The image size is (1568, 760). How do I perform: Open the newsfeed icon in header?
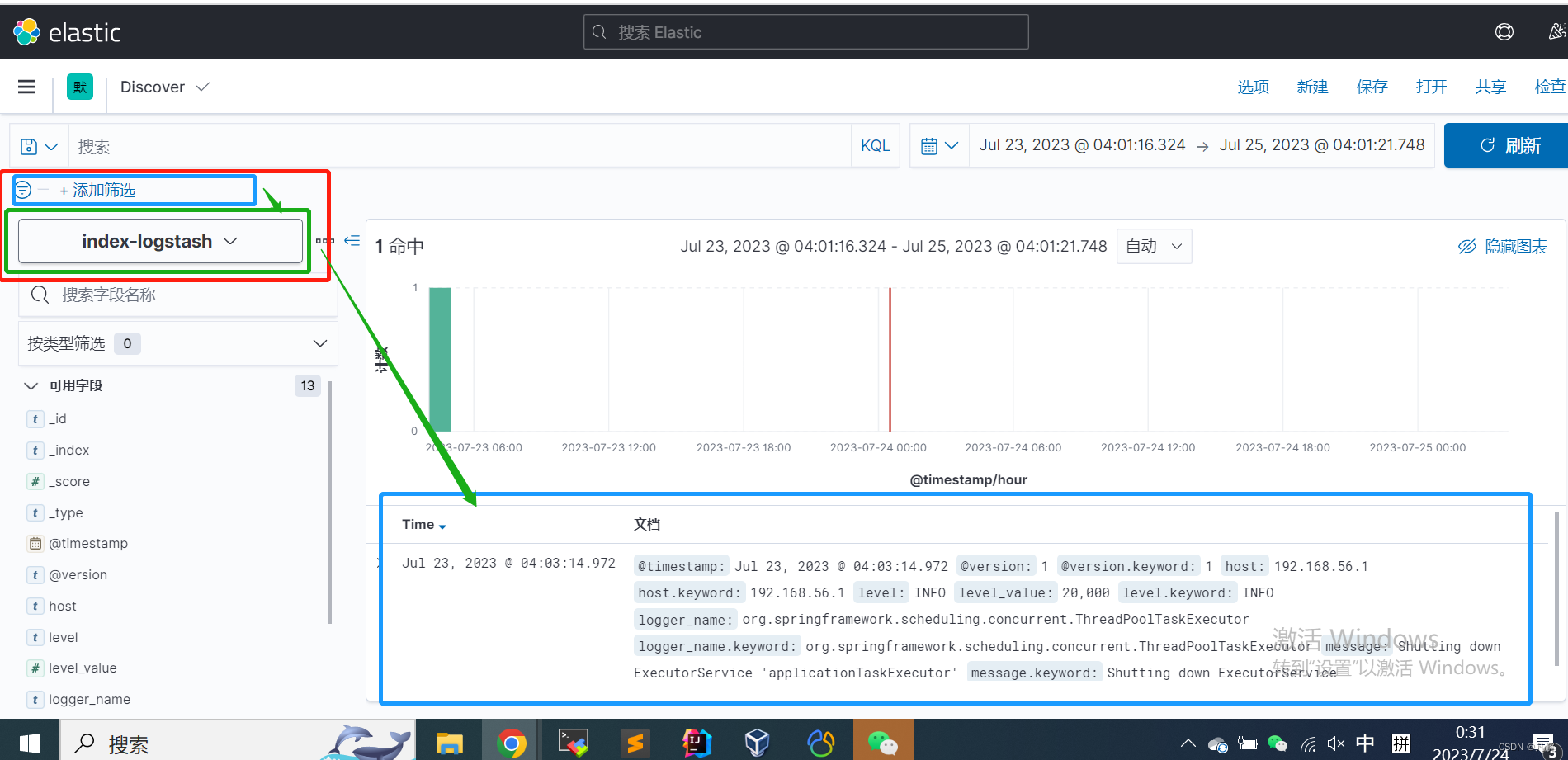click(1556, 31)
